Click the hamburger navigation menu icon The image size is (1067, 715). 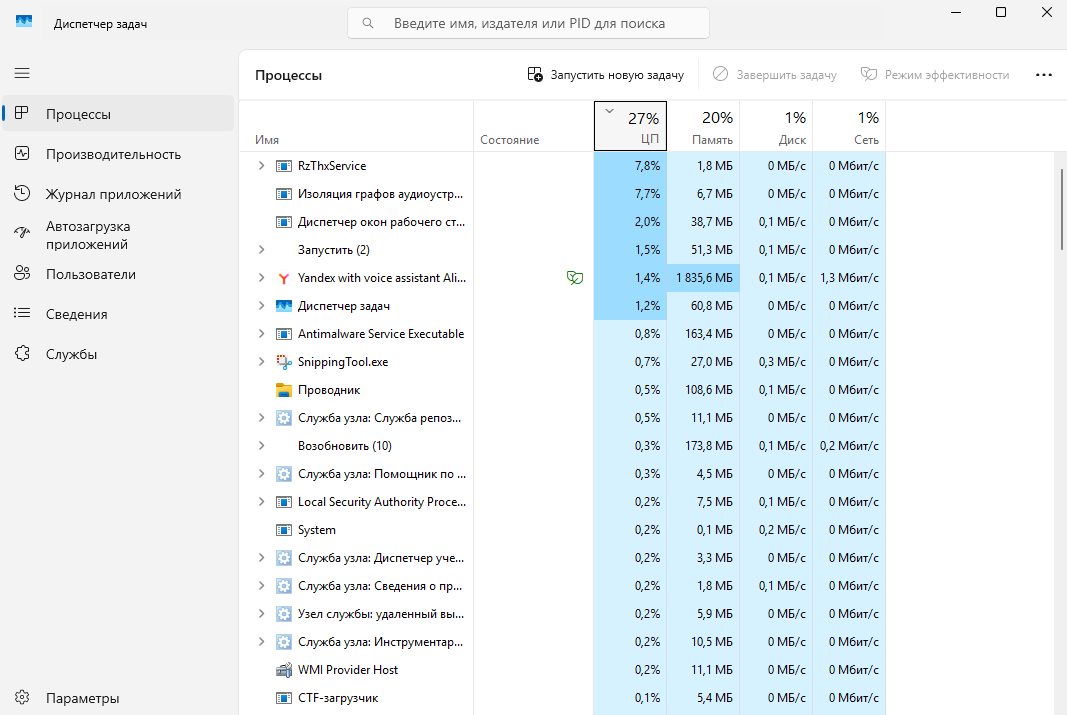(x=22, y=73)
